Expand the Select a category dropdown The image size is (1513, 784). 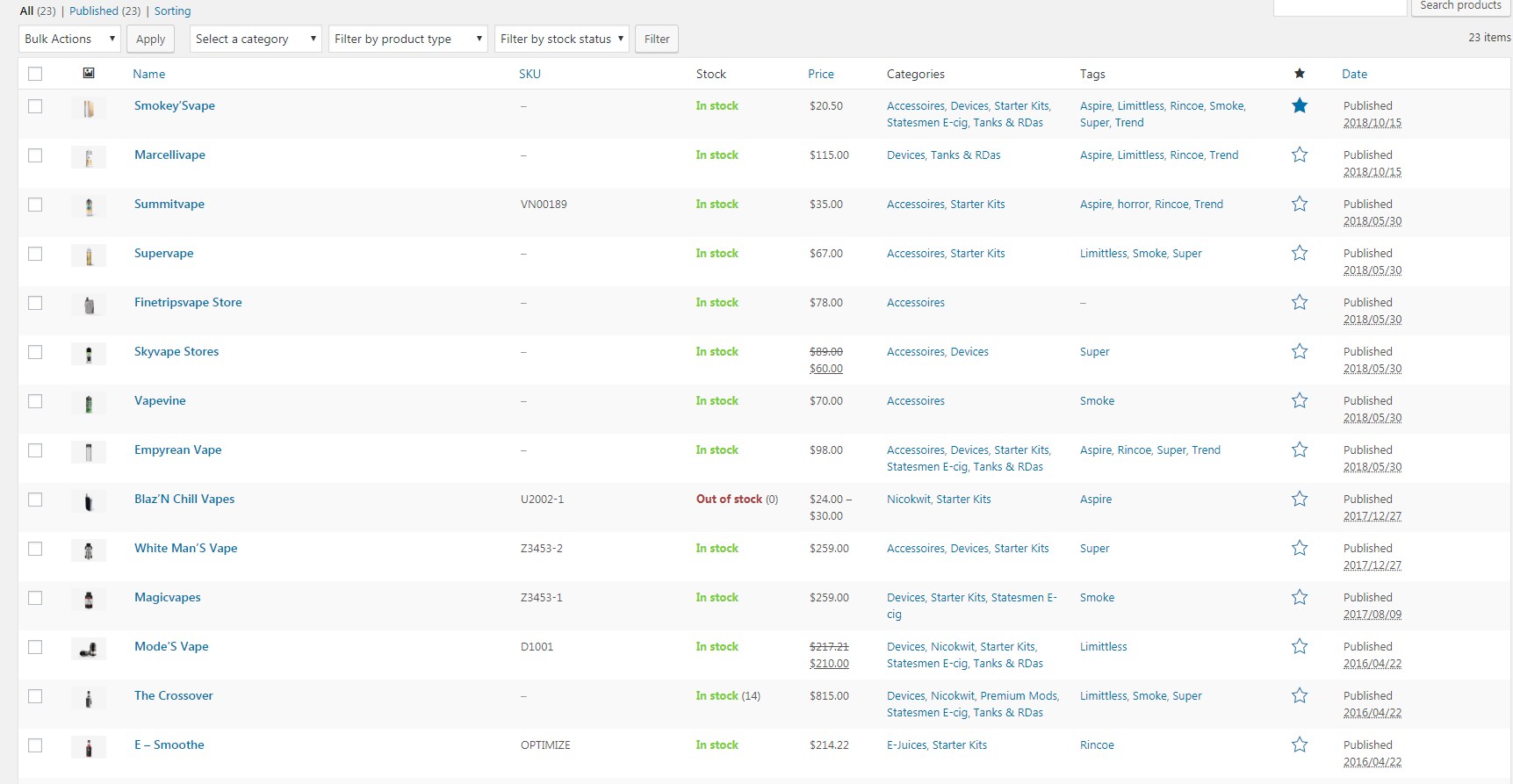click(x=256, y=39)
